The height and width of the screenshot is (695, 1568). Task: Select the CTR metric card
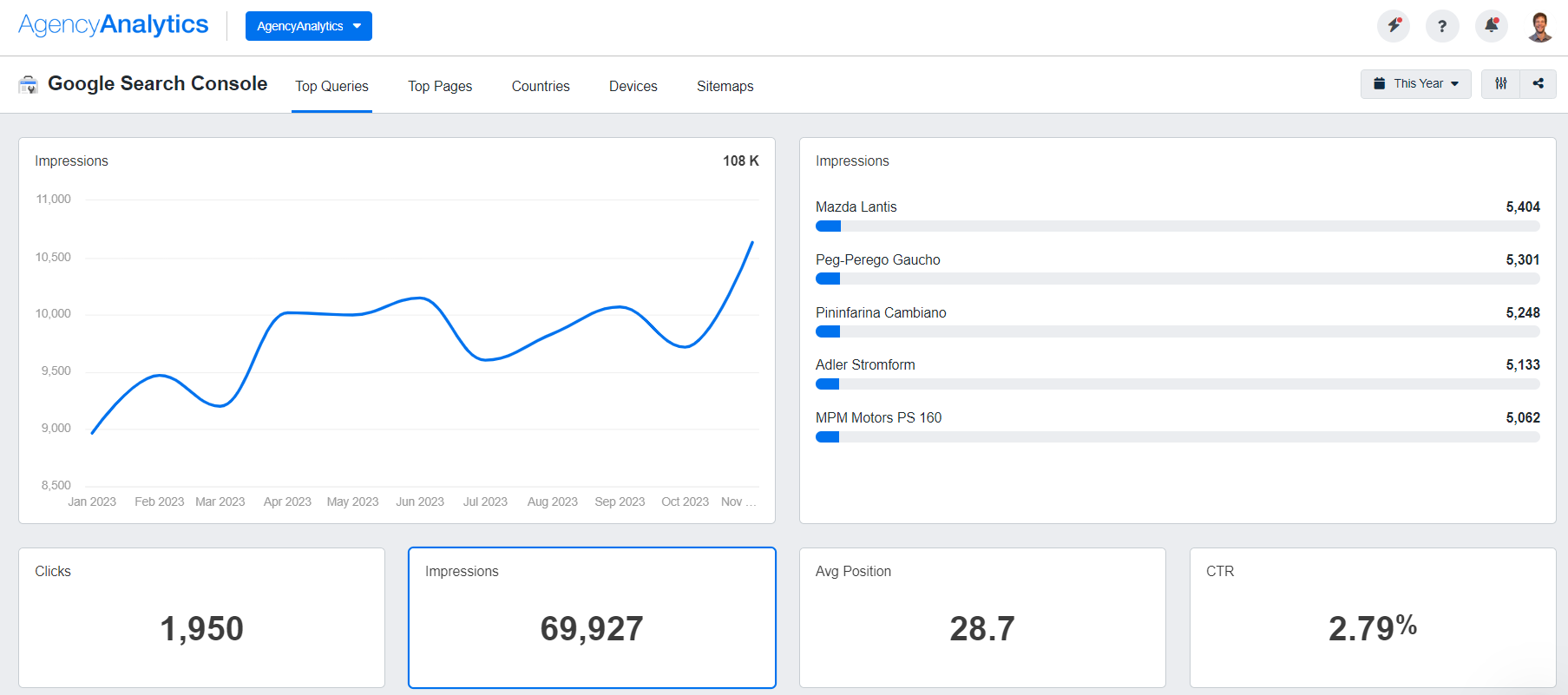click(x=1373, y=618)
